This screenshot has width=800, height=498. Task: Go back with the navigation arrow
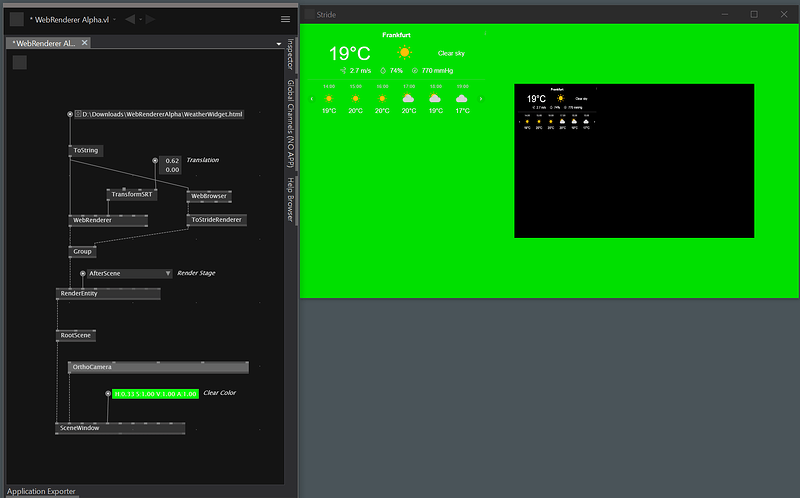point(130,19)
